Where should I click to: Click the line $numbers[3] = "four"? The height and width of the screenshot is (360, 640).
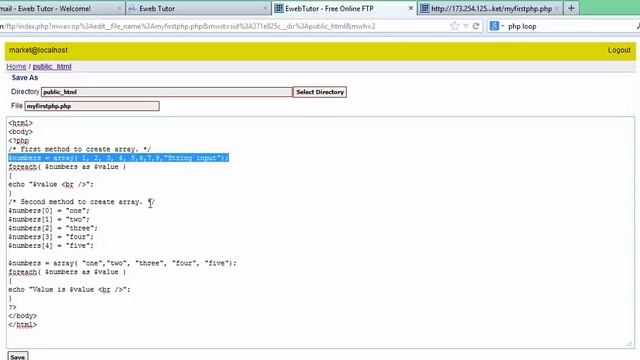(x=51, y=237)
